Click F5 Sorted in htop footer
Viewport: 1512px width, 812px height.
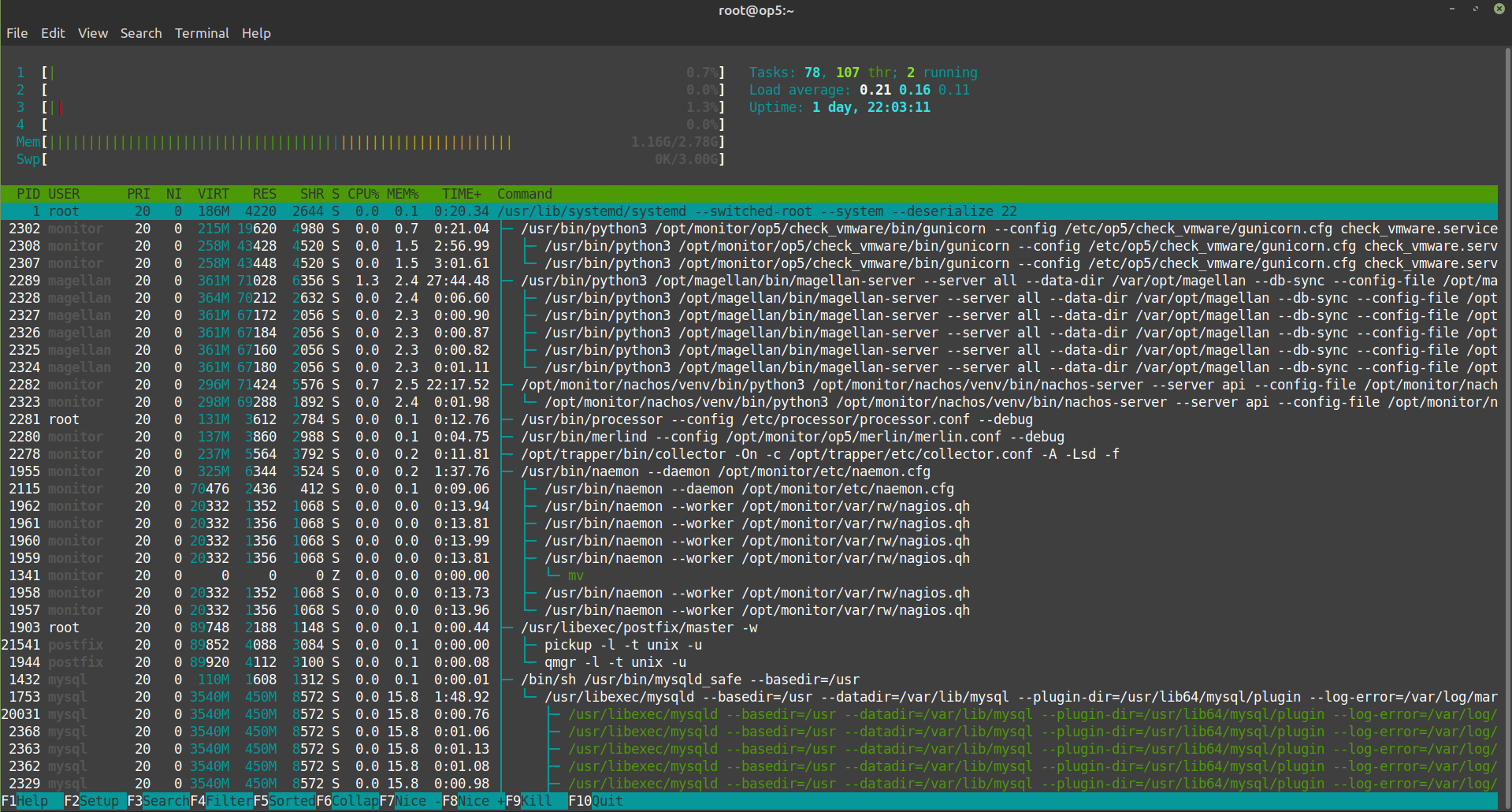[x=284, y=801]
